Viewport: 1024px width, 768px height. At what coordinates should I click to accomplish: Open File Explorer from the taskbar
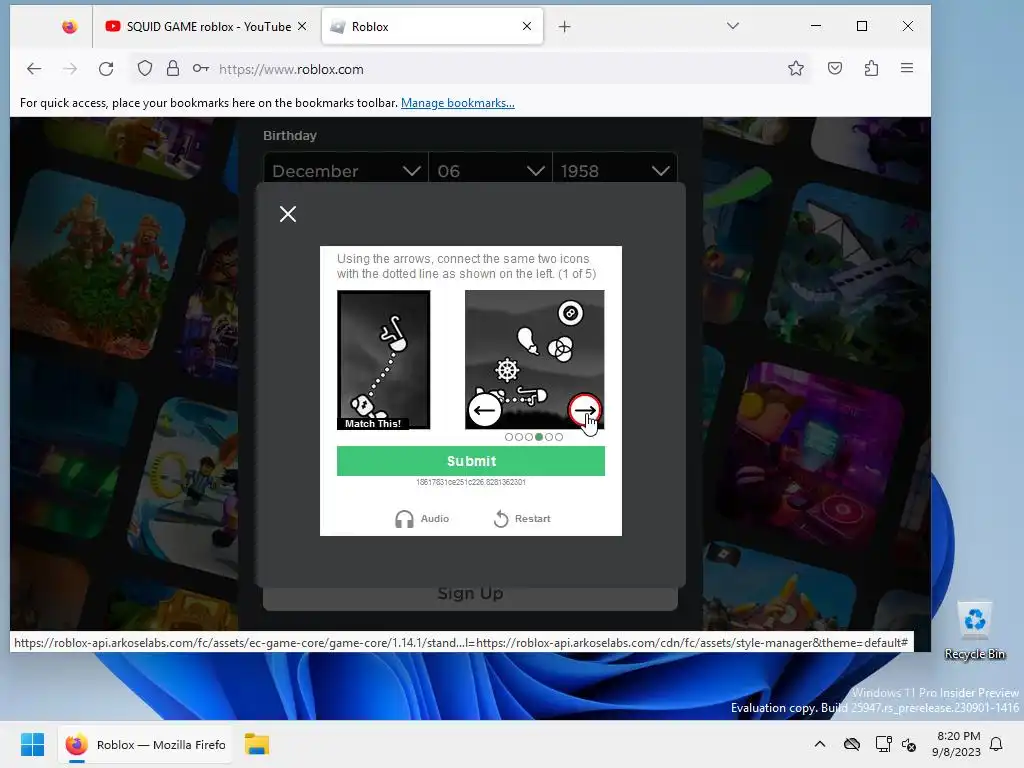click(x=257, y=744)
